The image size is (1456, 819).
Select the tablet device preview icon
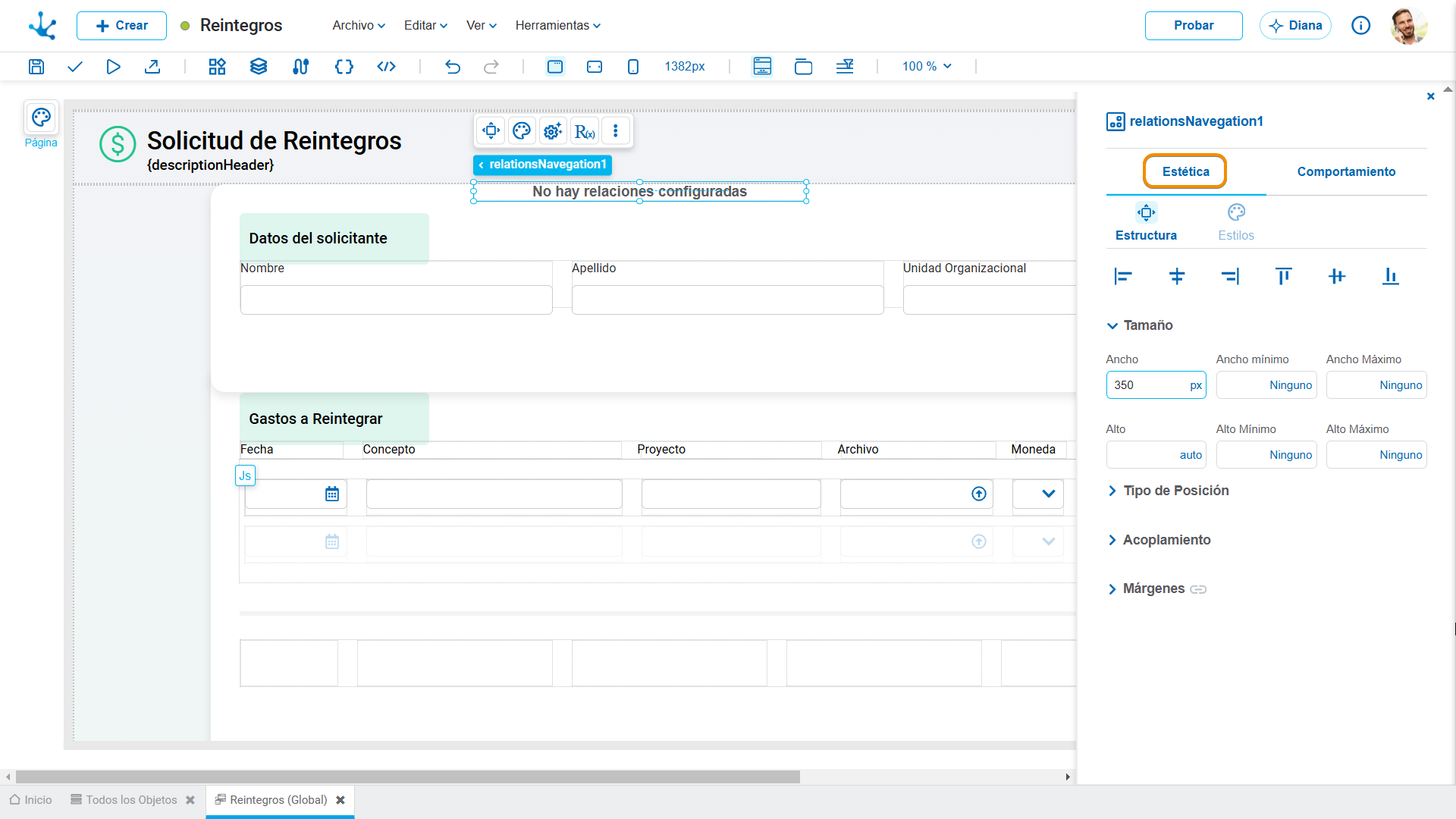[595, 67]
